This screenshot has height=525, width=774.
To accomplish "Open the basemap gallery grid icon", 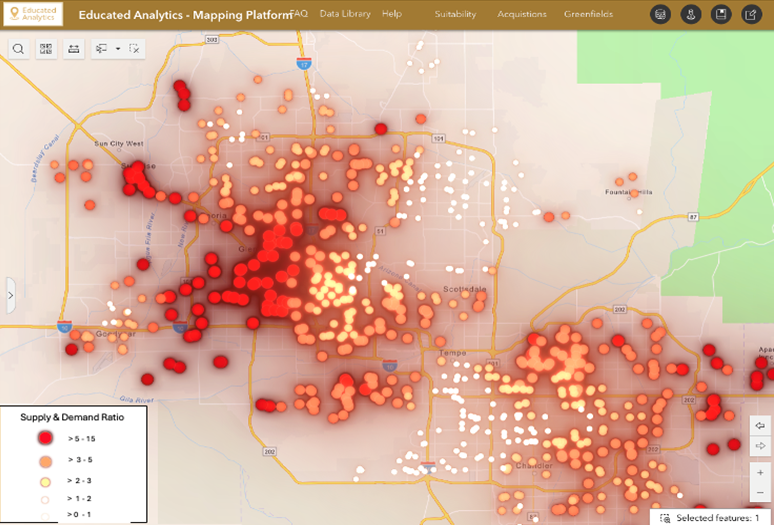I will coord(47,48).
